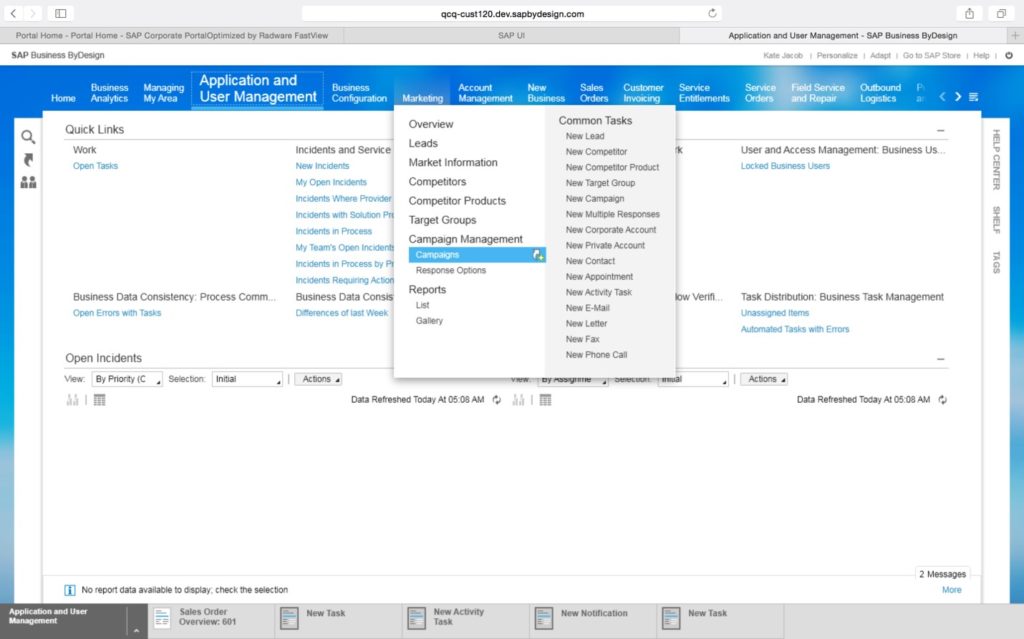
Task: Select Campaigns in the Marketing menu
Action: [438, 255]
